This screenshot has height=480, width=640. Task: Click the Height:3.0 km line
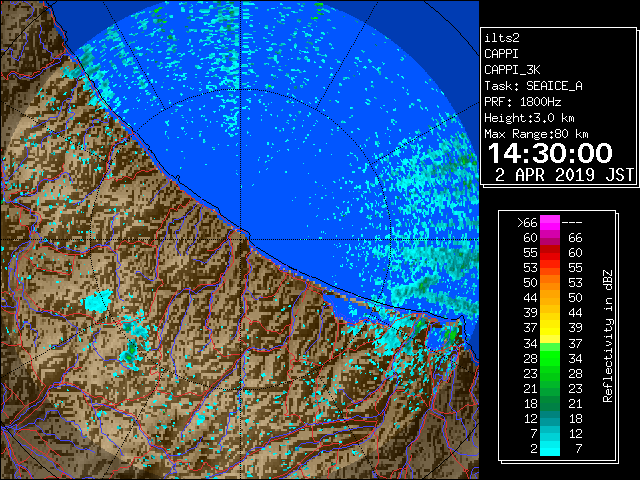click(x=529, y=118)
